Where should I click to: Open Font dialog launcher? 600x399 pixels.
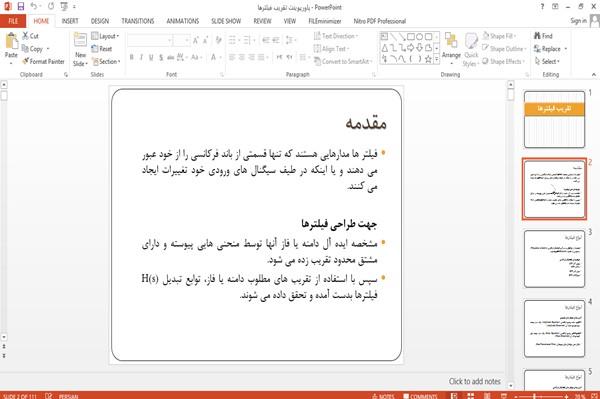click(x=222, y=75)
